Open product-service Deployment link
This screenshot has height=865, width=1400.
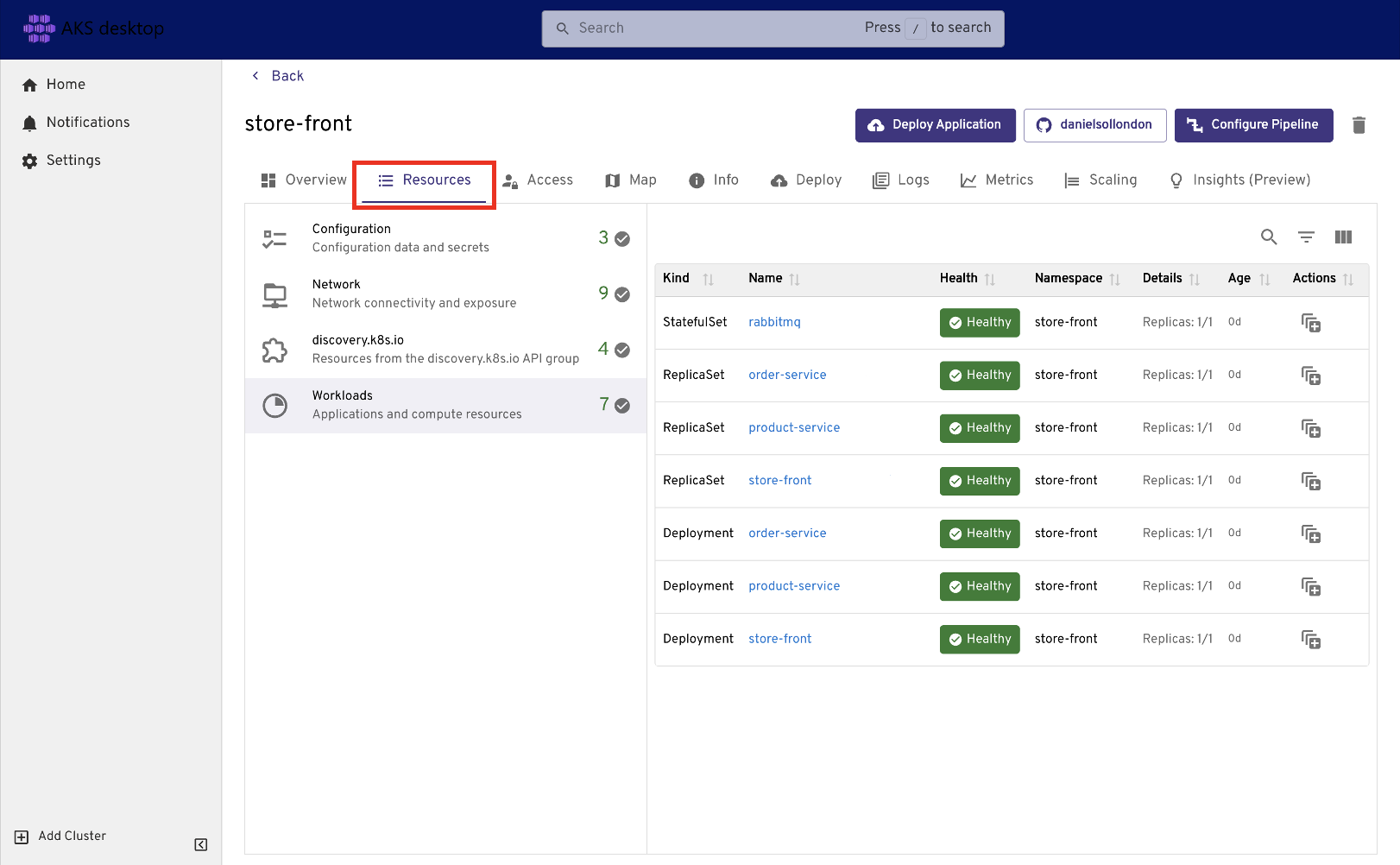(x=794, y=585)
